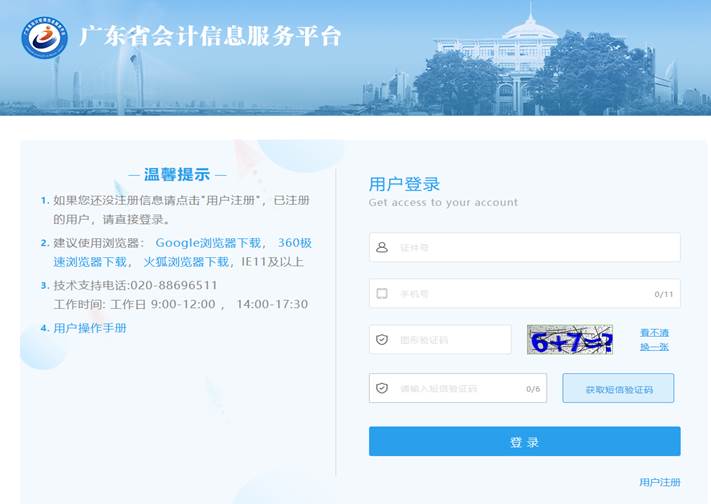Click the 广东省会计信息服务平台 title text

click(210, 36)
